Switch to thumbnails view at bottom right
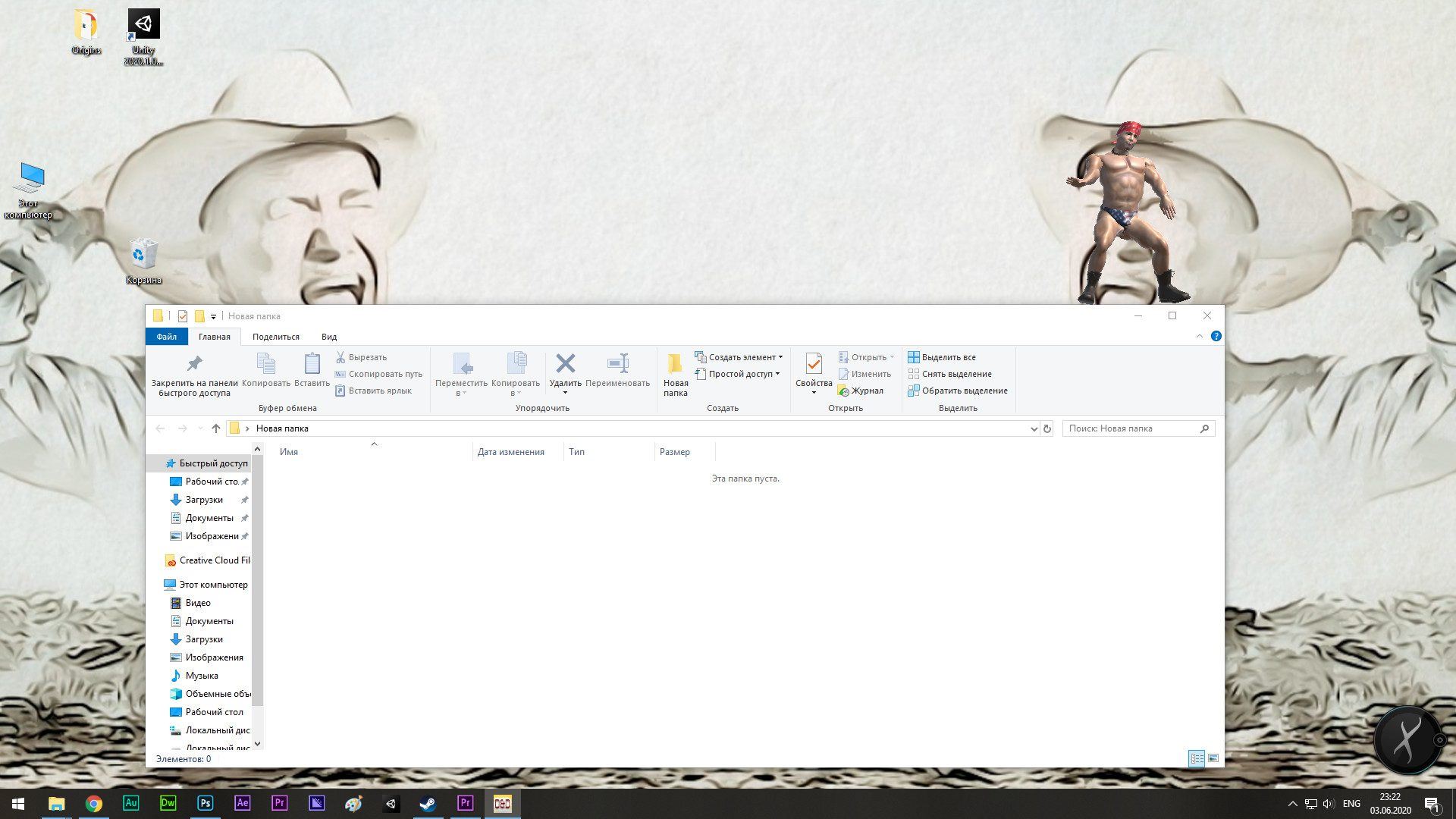The image size is (1456, 819). click(1213, 758)
